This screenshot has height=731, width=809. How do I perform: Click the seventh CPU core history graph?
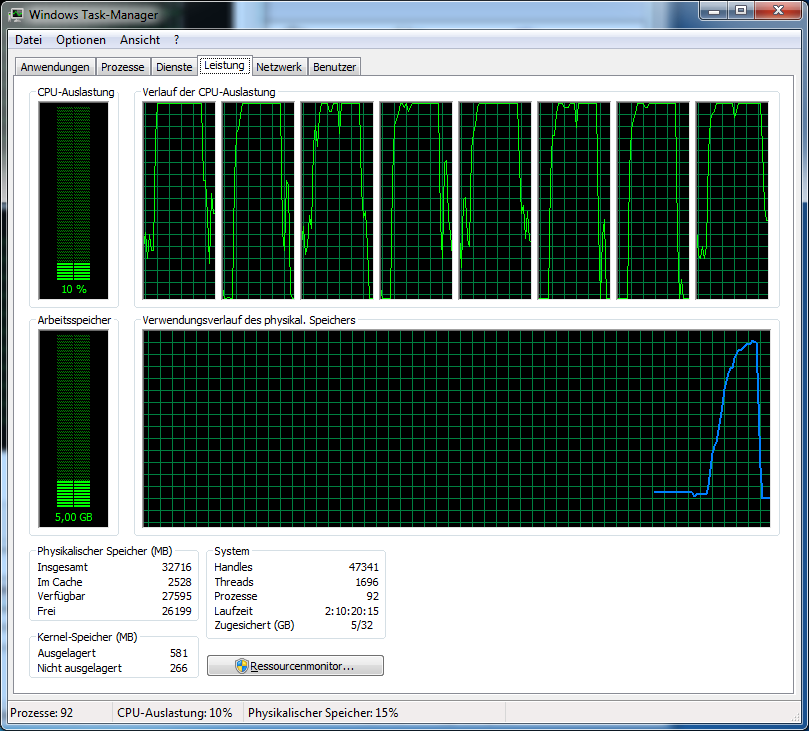coord(653,200)
